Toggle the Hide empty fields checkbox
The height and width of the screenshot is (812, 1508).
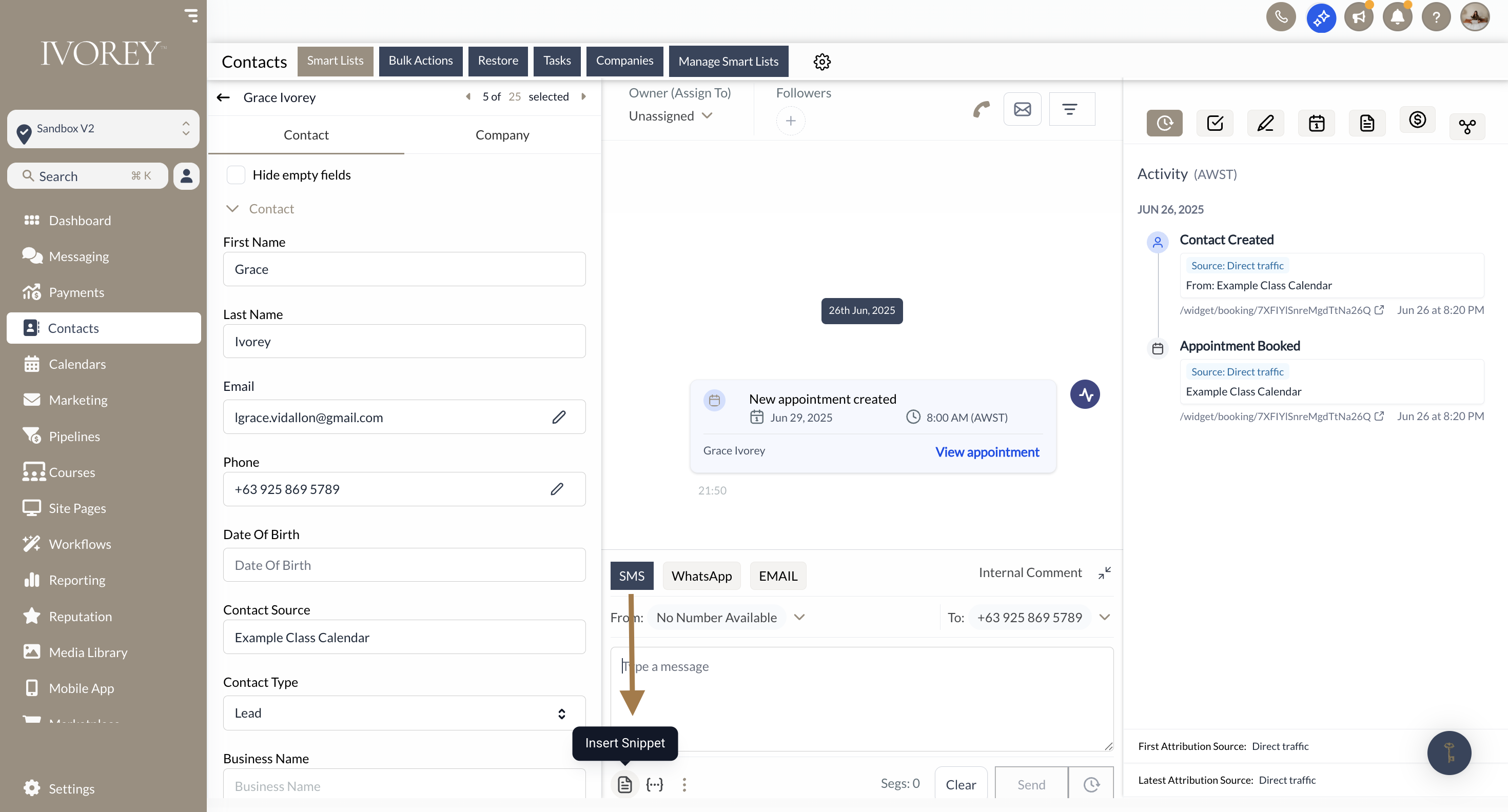236,175
